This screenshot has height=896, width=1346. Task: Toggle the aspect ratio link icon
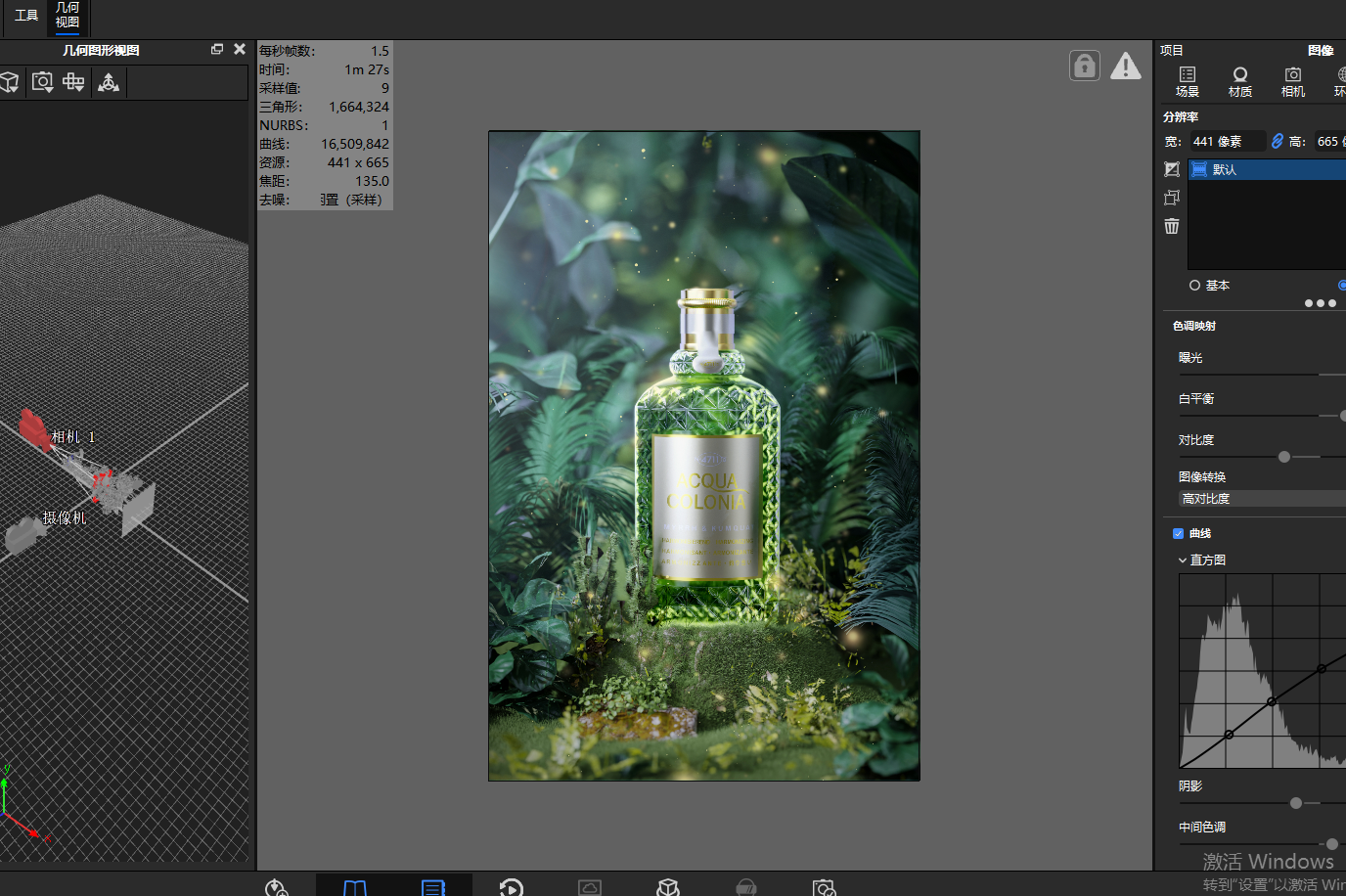tap(1277, 141)
